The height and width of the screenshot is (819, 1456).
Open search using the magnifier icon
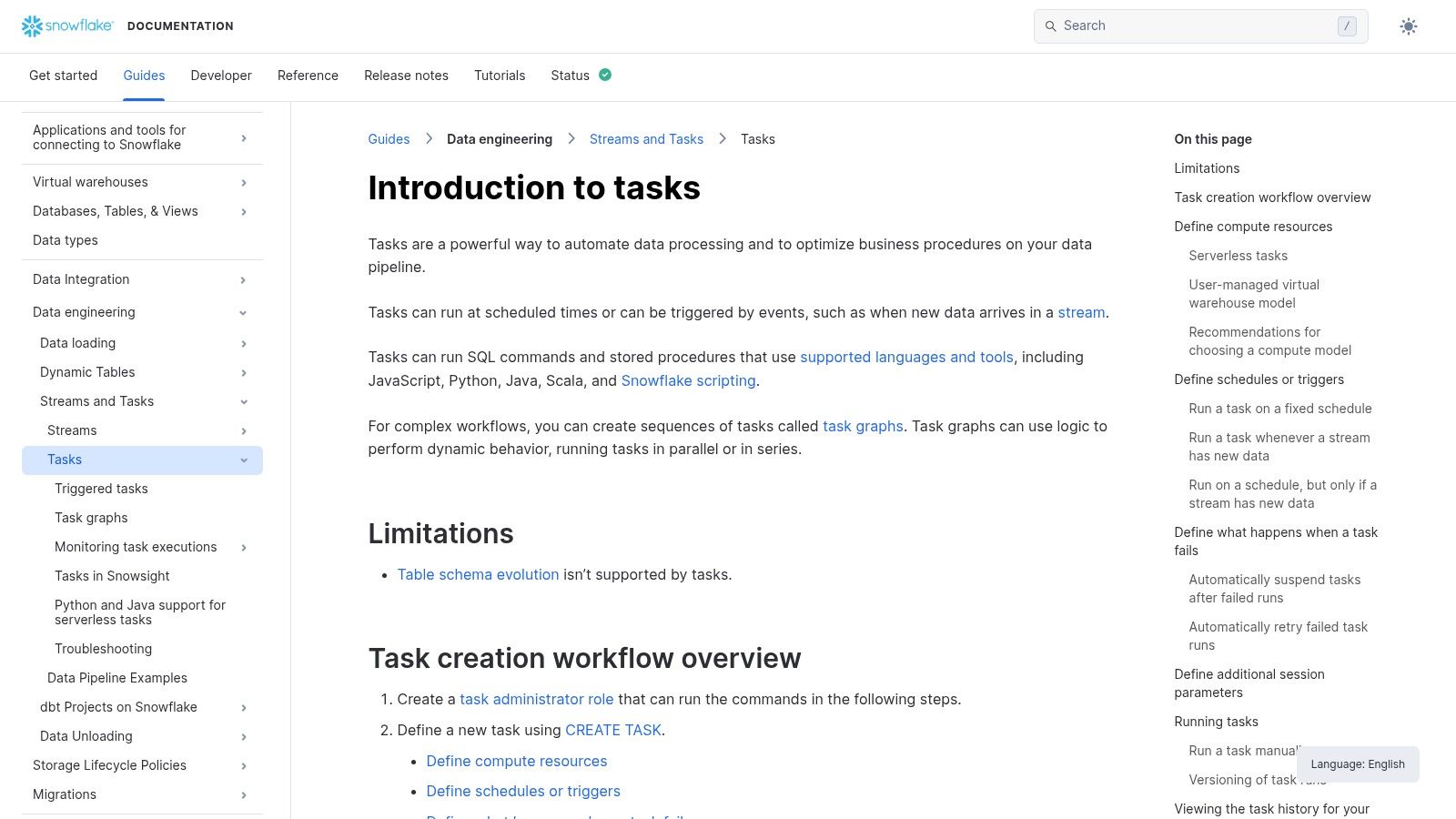click(x=1051, y=25)
